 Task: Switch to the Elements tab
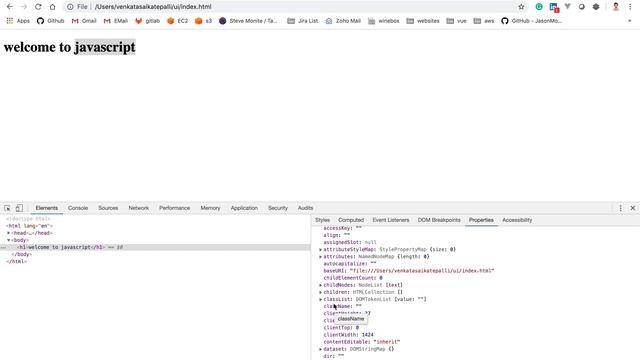tap(47, 208)
